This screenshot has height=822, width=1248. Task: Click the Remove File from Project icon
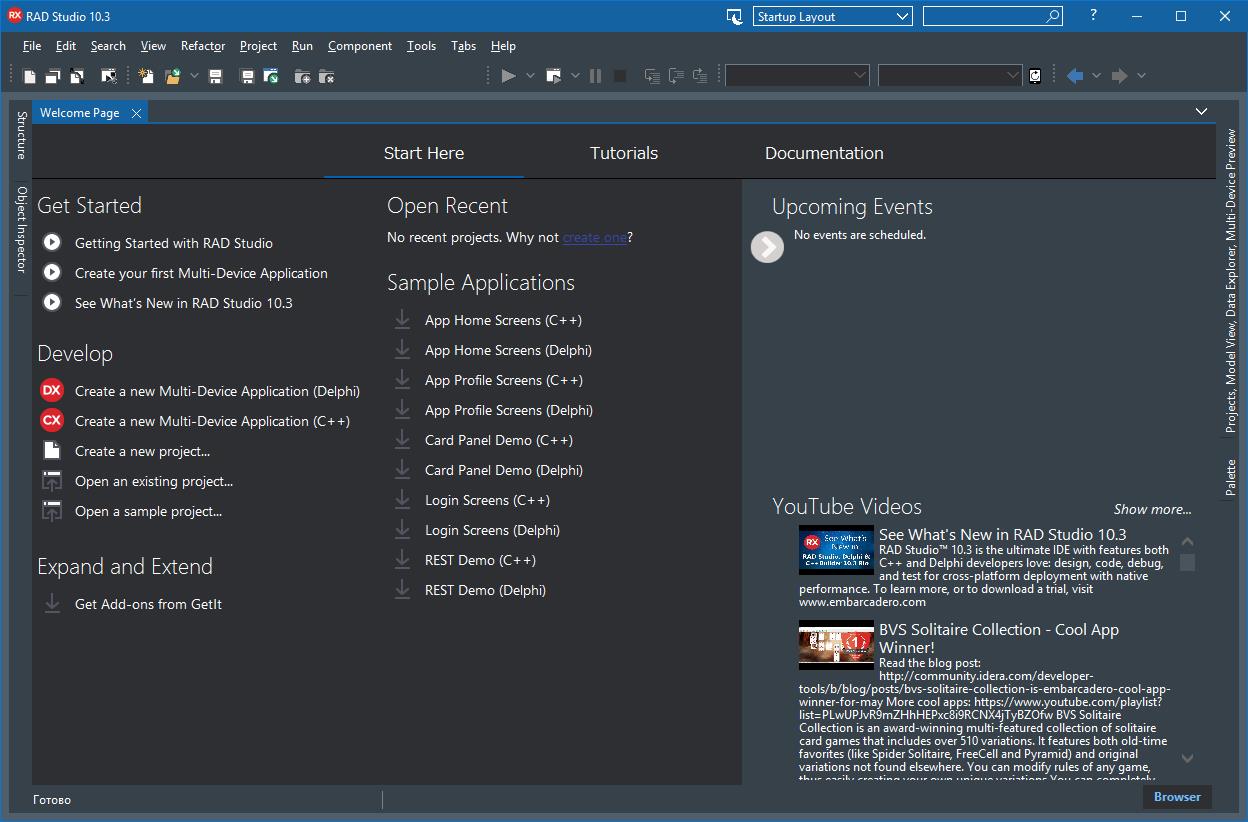326,76
